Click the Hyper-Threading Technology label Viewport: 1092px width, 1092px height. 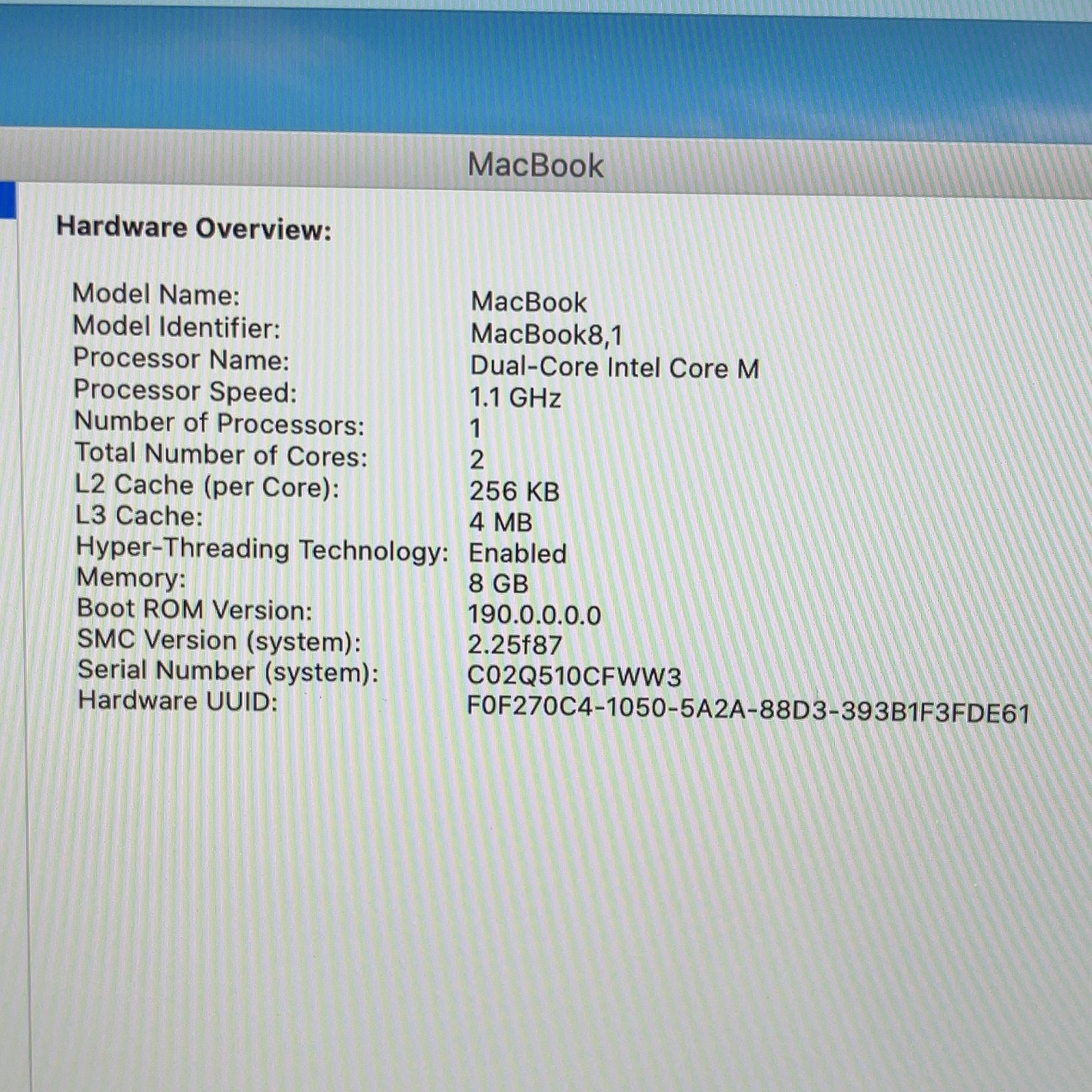(x=262, y=549)
